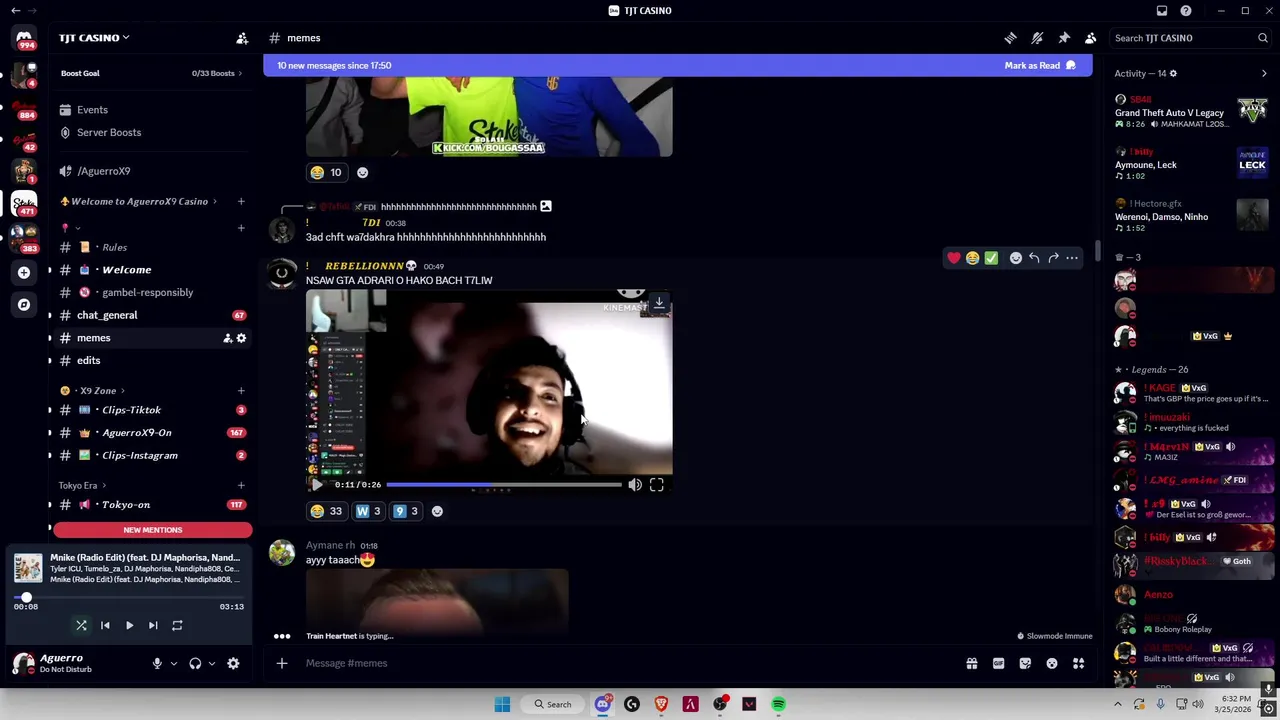Click Mark as Read button
Viewport: 1280px width, 720px height.
pos(1040,66)
